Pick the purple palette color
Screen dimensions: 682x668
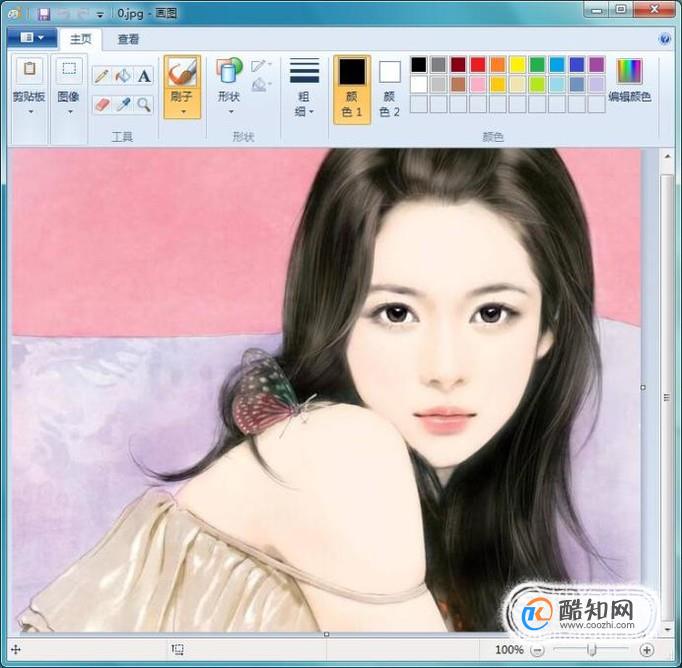[x=597, y=65]
